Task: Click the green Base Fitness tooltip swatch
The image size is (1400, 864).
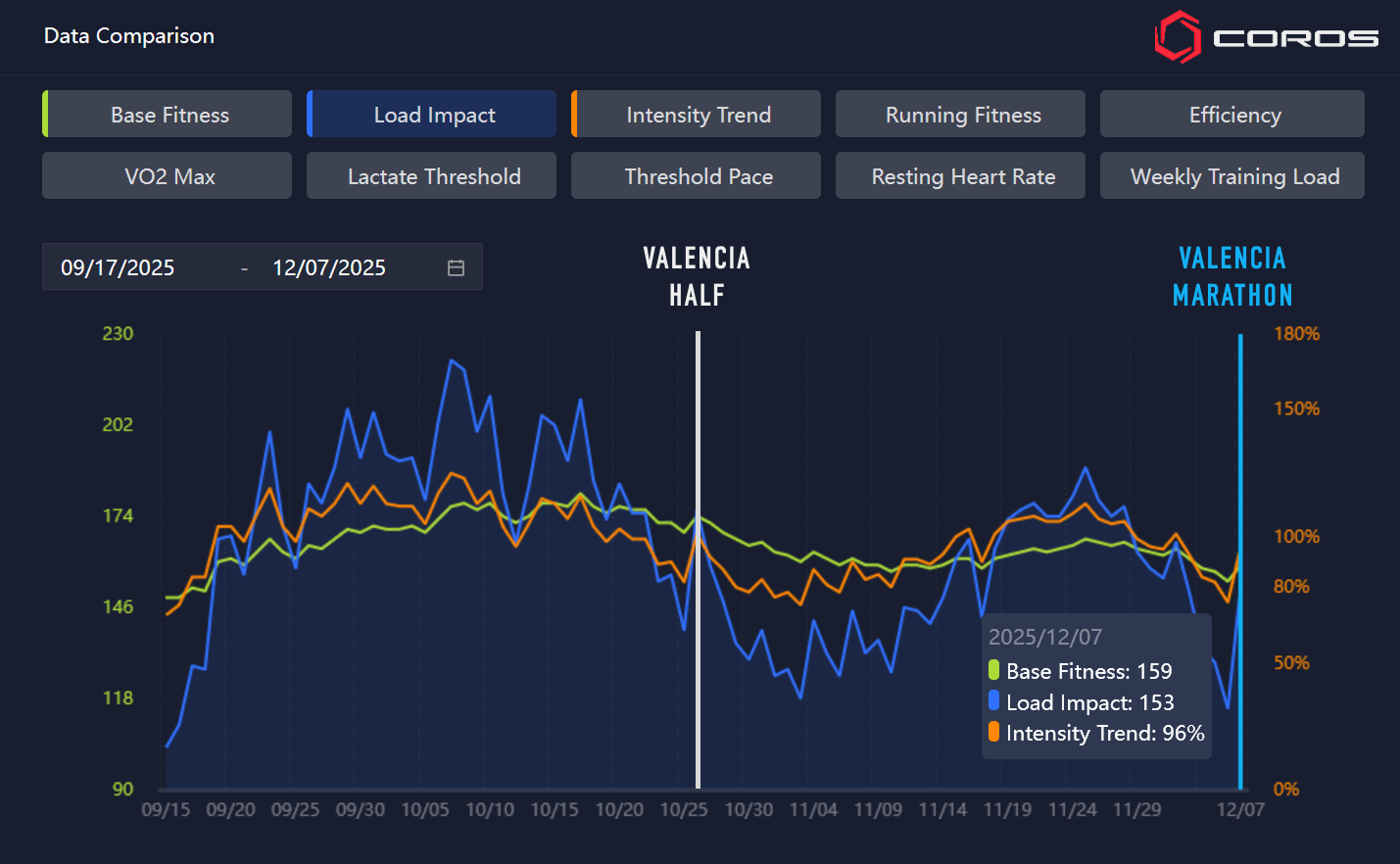Action: [994, 671]
